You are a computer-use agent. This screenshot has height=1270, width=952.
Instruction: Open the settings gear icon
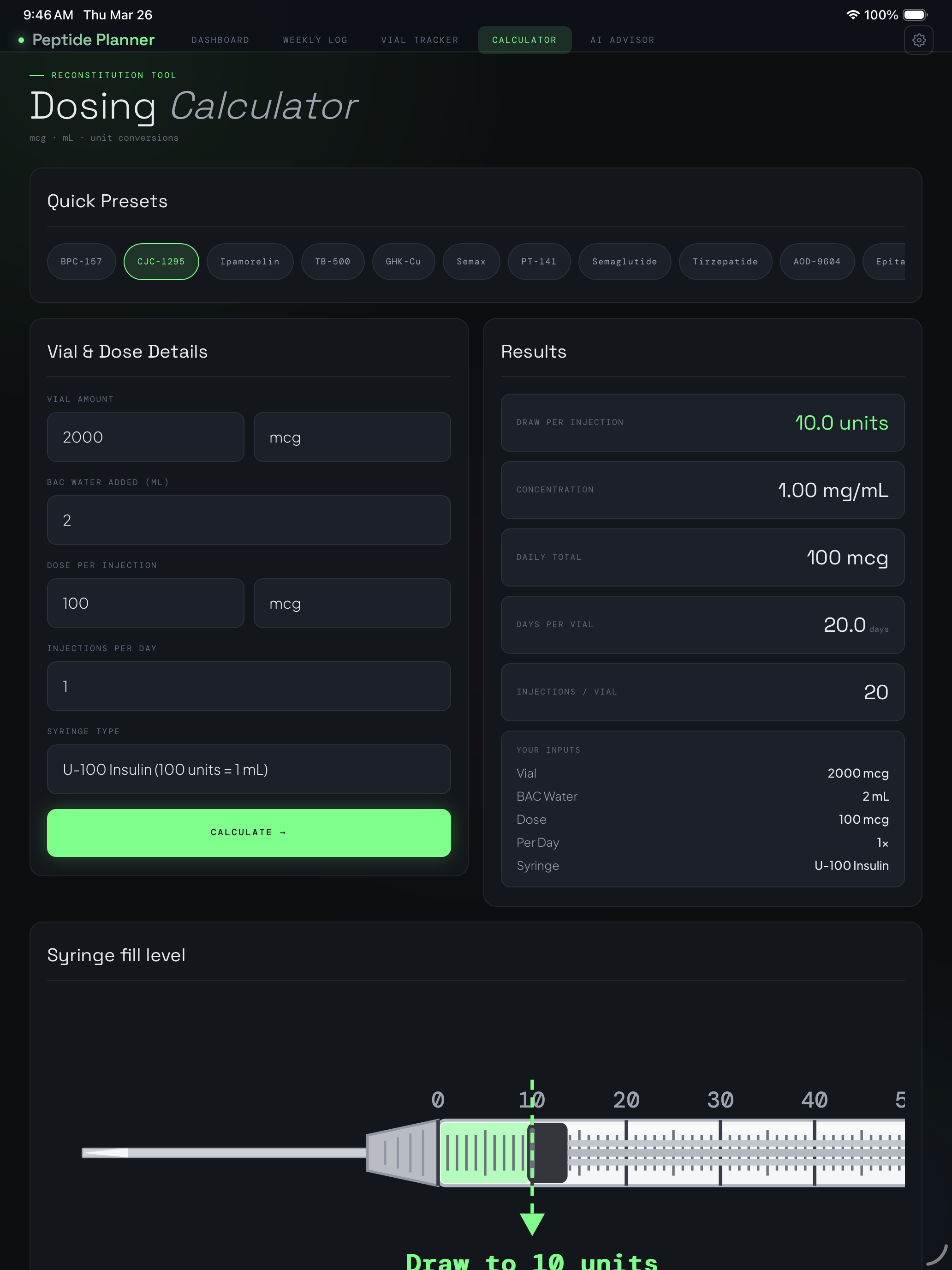tap(918, 40)
